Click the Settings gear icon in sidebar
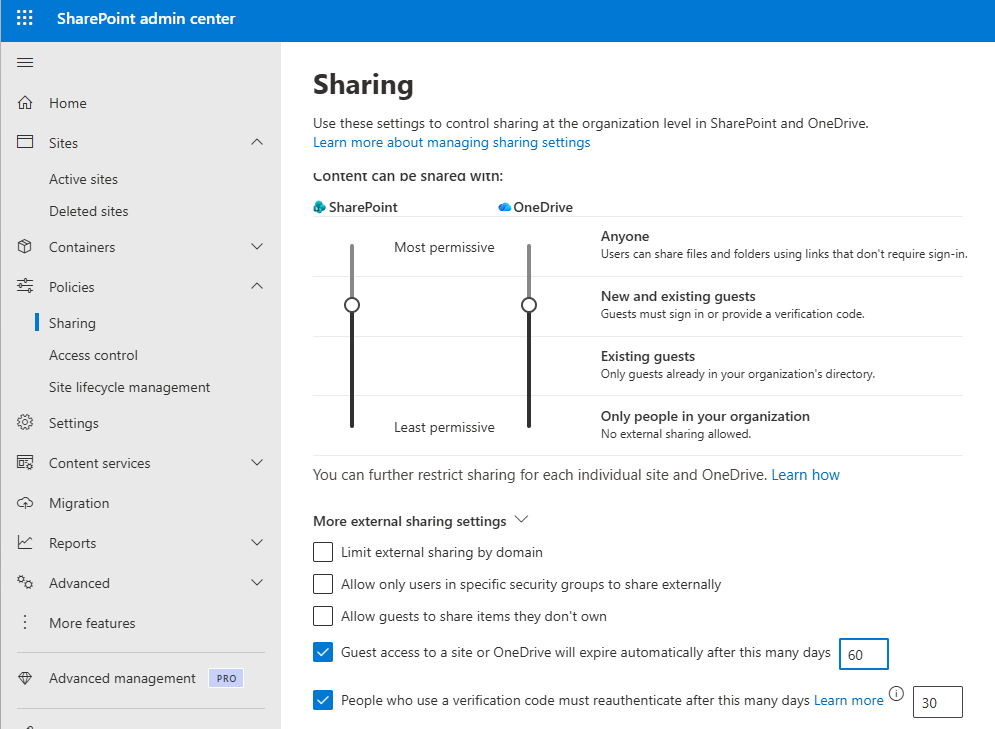This screenshot has height=729, width=995. [x=26, y=423]
